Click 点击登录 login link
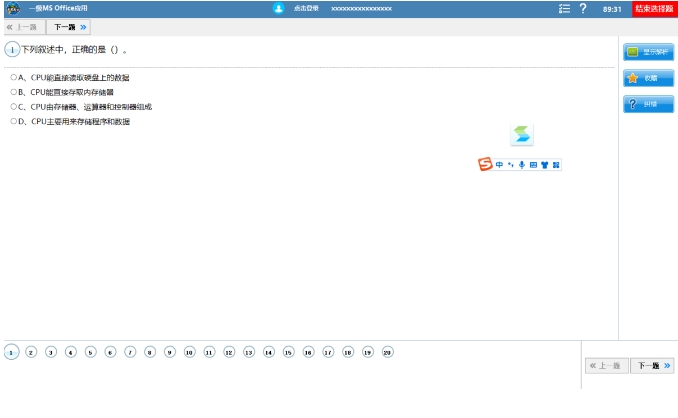The height and width of the screenshot is (418, 678). coord(306,8)
